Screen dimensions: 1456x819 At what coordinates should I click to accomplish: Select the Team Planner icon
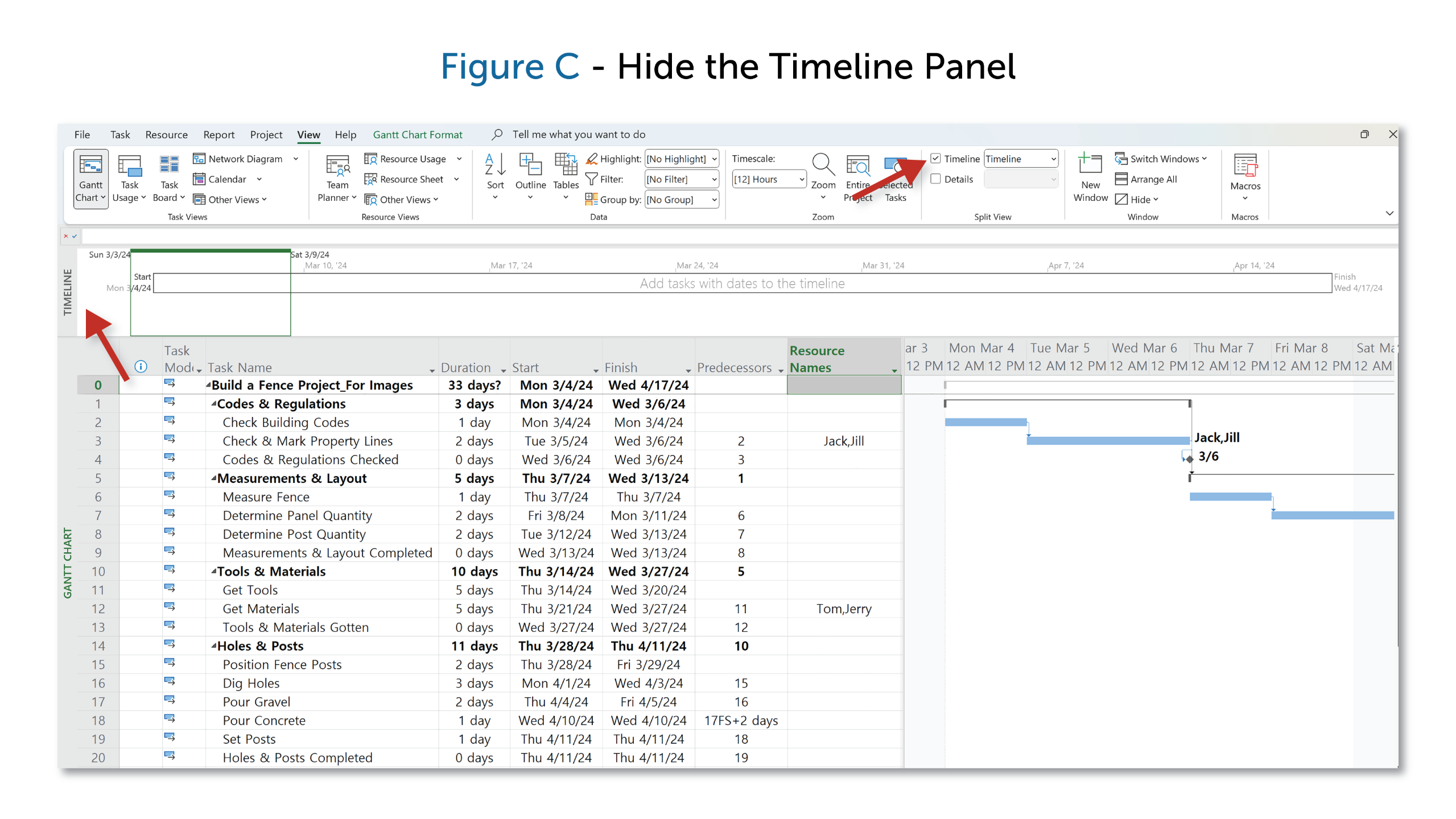point(337,166)
